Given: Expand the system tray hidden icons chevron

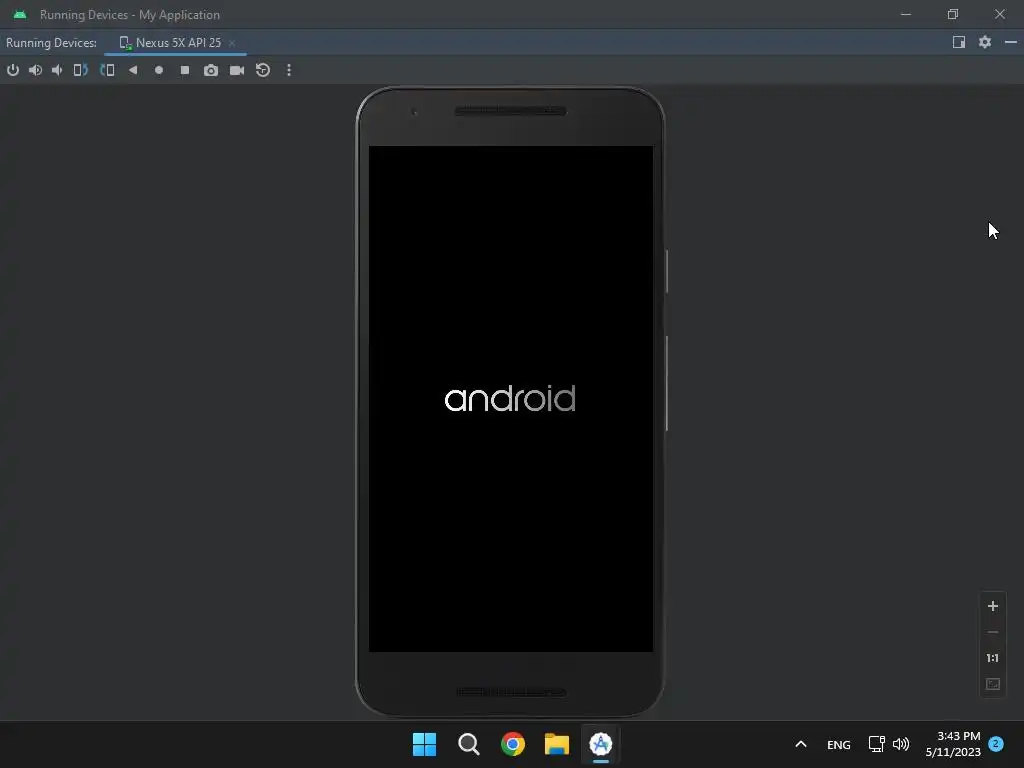Looking at the screenshot, I should coord(801,744).
